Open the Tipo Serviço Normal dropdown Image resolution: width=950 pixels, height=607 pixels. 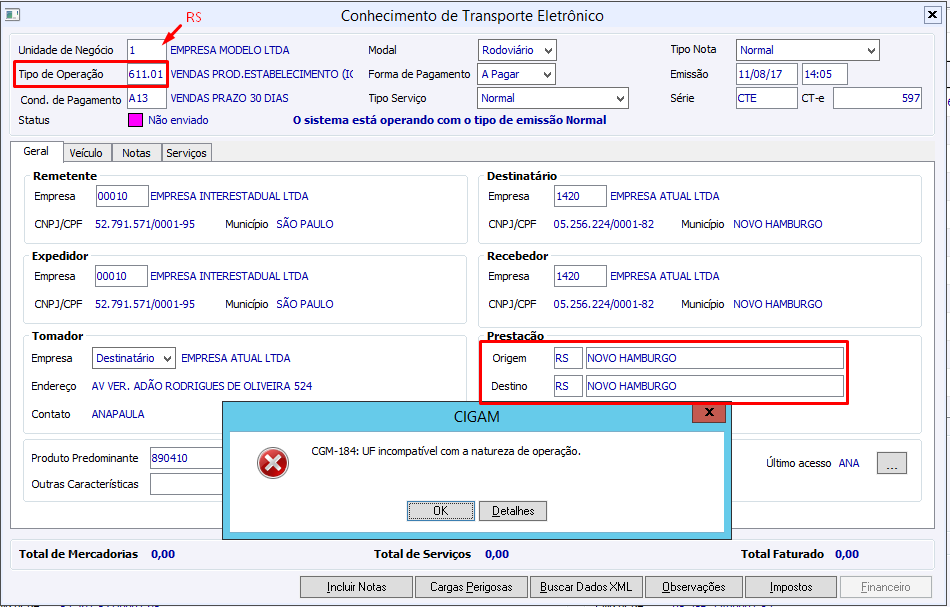tap(553, 98)
